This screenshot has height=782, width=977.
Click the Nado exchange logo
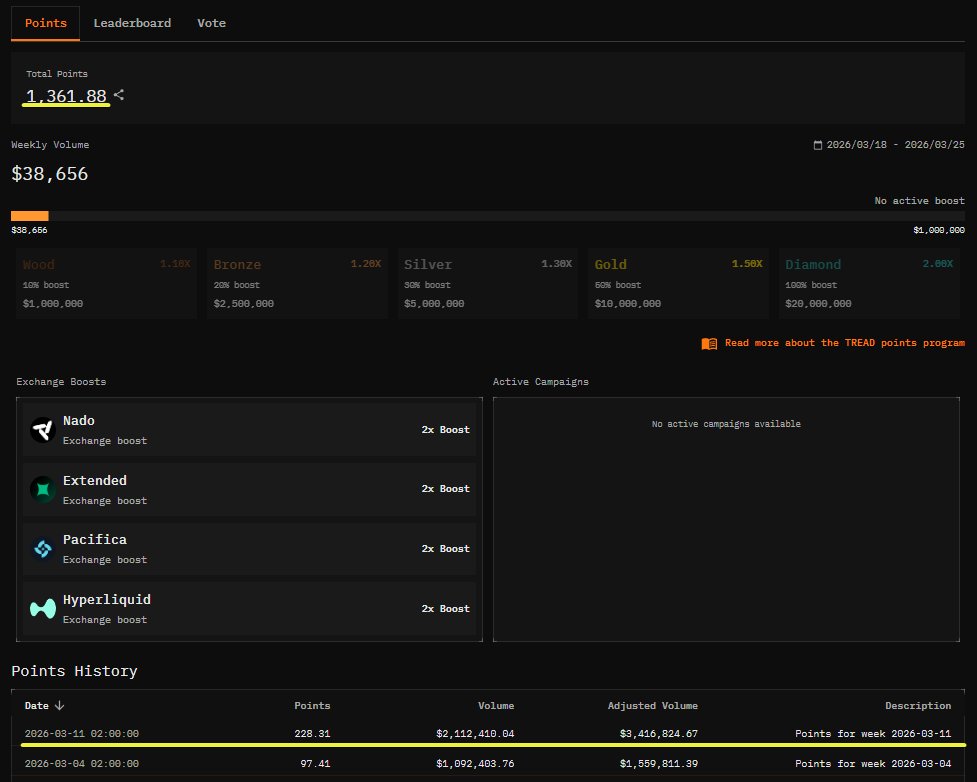[x=43, y=429]
